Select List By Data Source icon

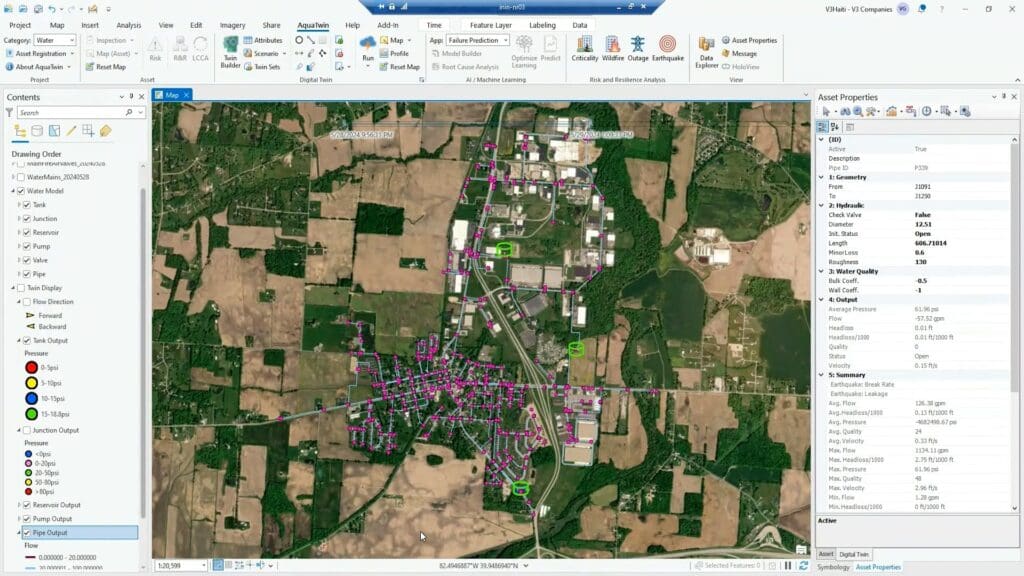pos(37,131)
